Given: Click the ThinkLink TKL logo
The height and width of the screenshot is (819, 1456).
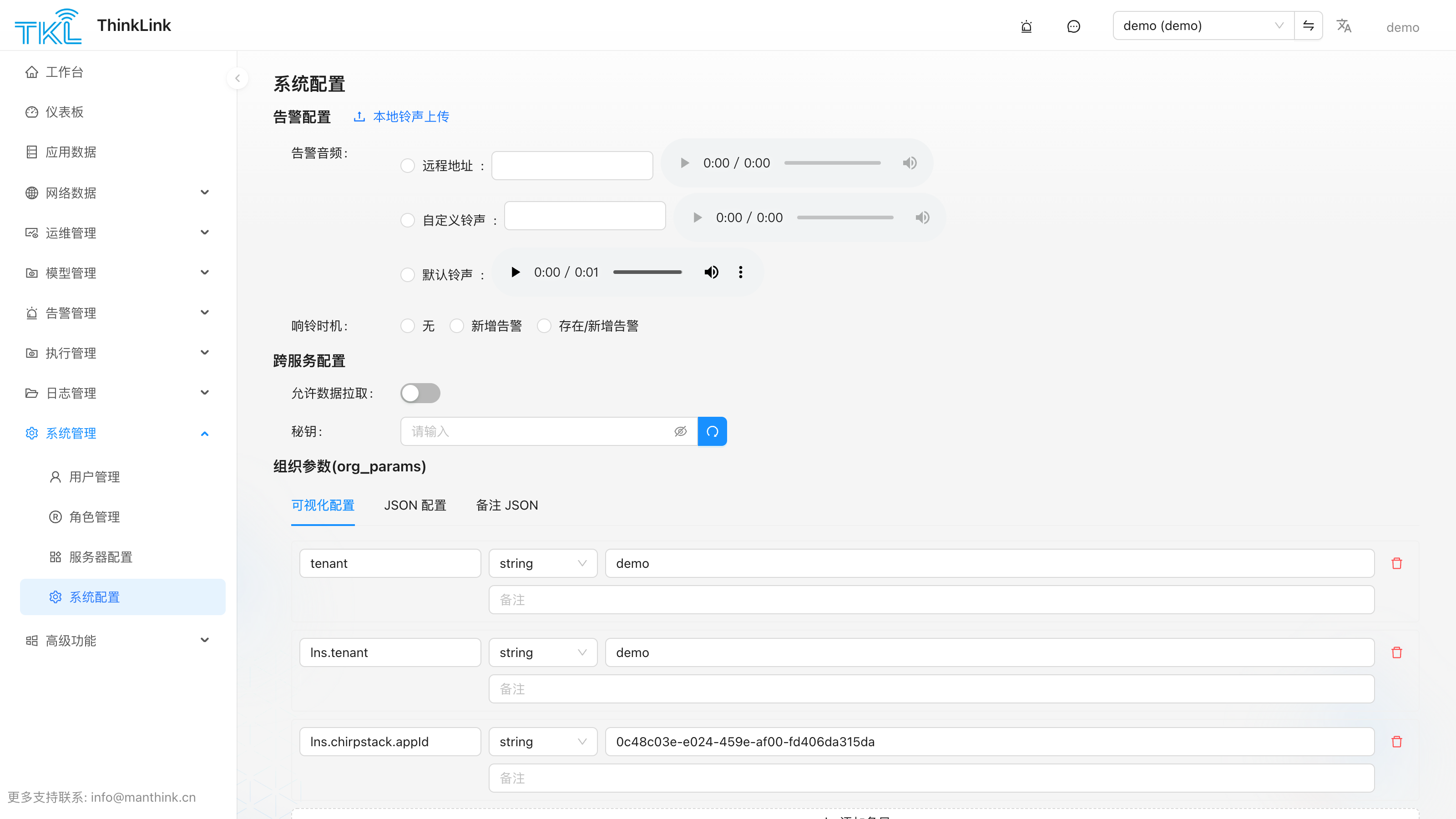Looking at the screenshot, I should pyautogui.click(x=47, y=26).
